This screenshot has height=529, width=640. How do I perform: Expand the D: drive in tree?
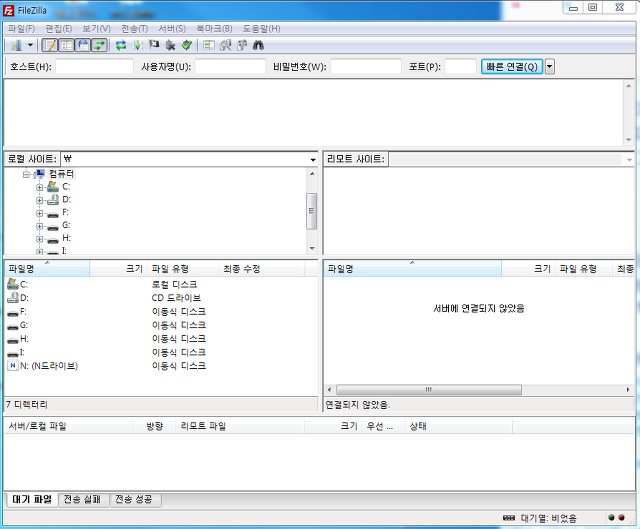[x=39, y=200]
